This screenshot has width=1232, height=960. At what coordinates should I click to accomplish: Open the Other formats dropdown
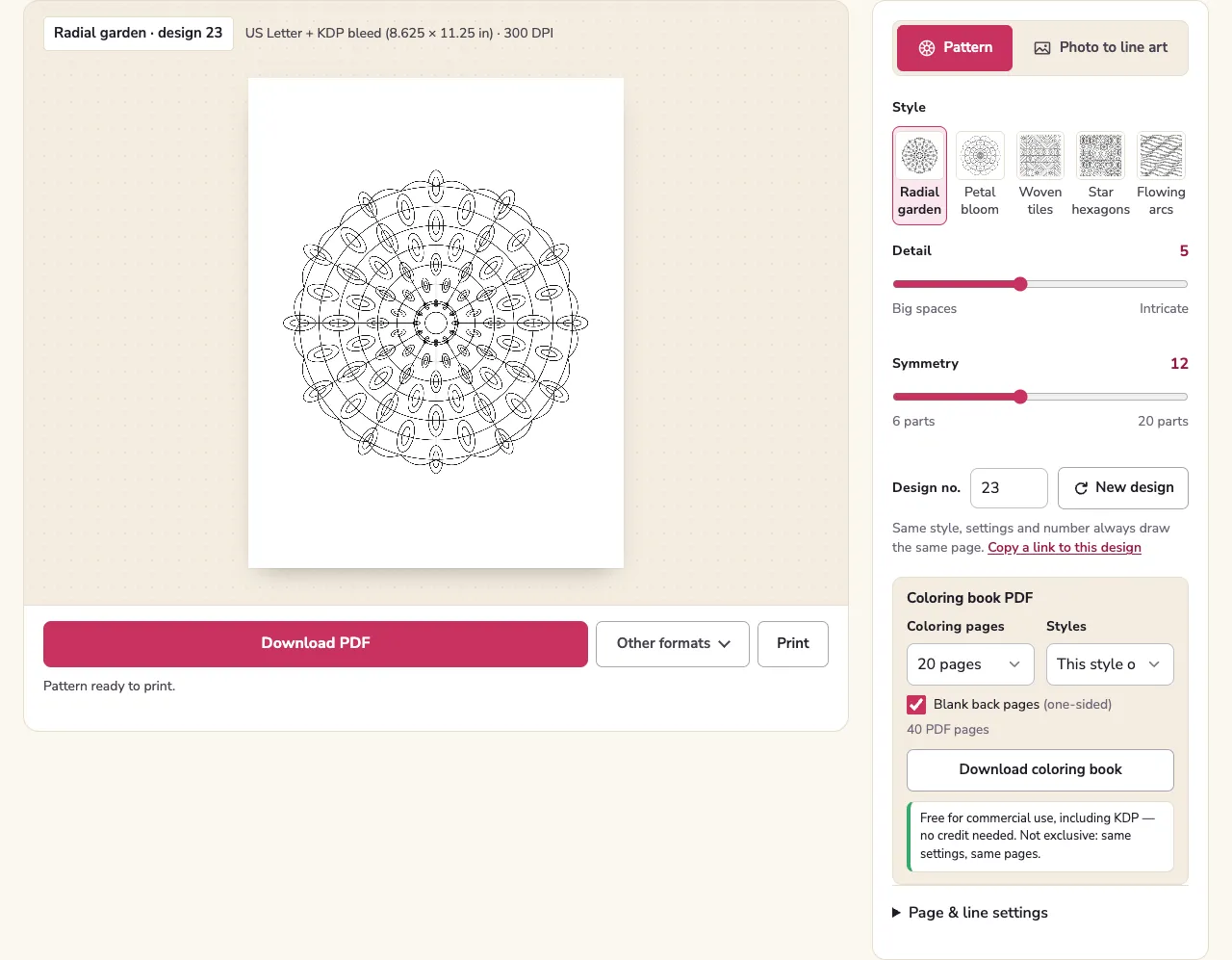(673, 644)
